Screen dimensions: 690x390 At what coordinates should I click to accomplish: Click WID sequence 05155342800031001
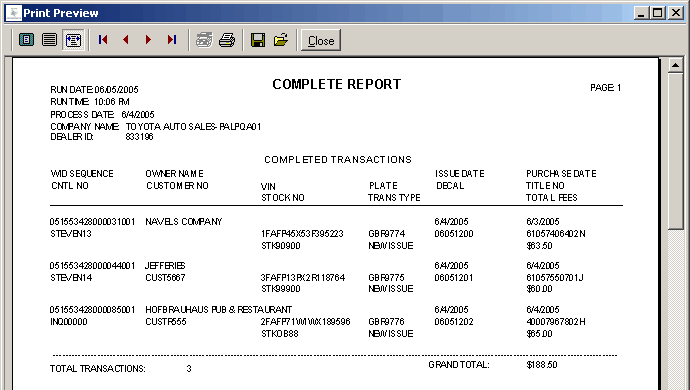(x=92, y=221)
